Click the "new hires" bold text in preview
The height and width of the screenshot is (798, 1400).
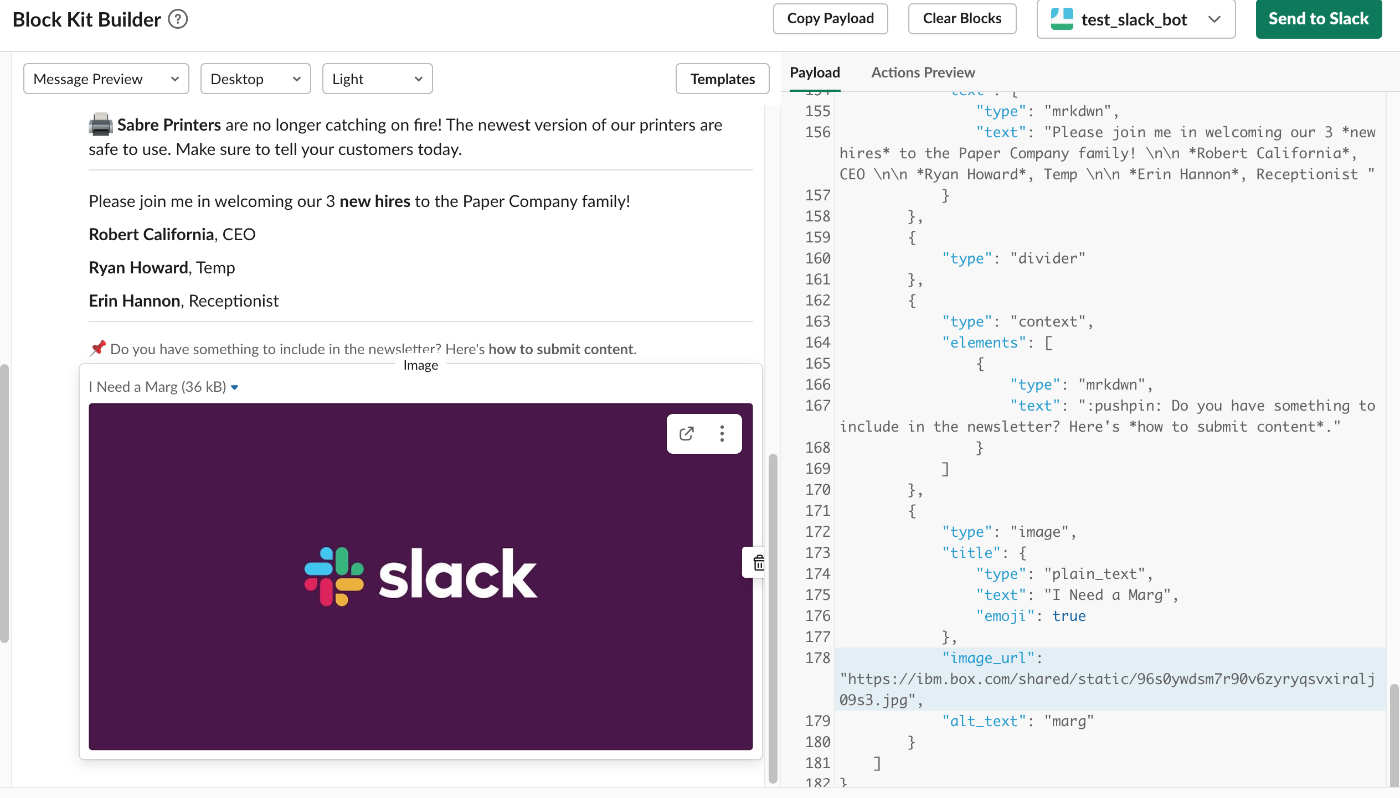[x=375, y=201]
